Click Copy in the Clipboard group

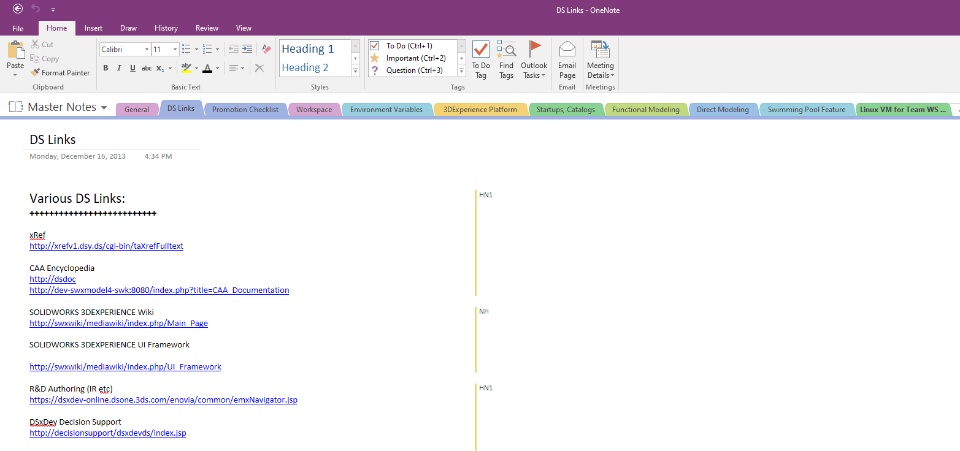coord(45,59)
